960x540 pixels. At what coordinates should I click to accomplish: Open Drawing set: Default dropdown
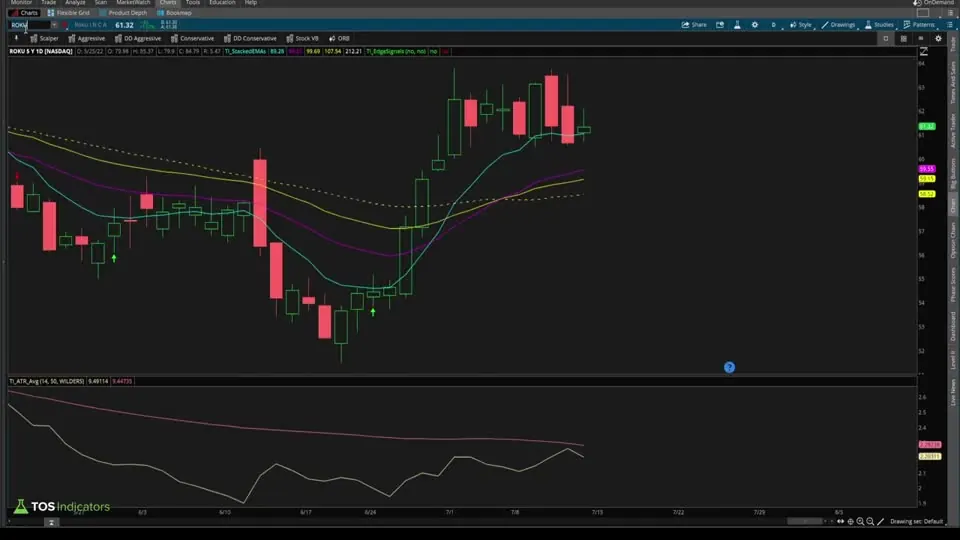[917, 522]
